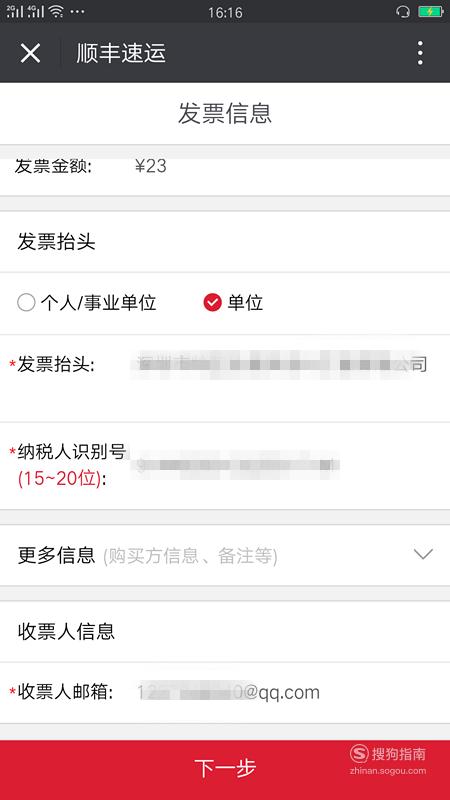Tap the headset icon in status bar
This screenshot has width=450, height=800.
[403, 11]
